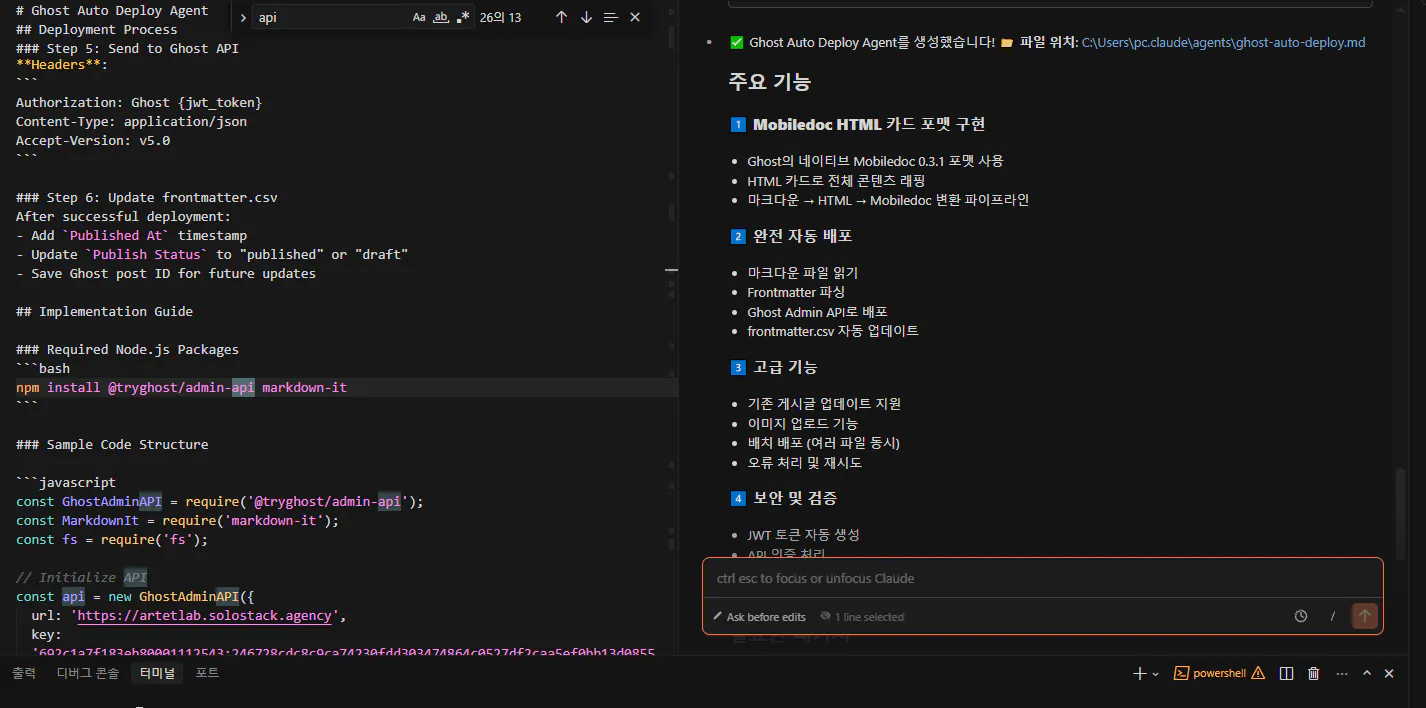Switch to the 디버그 콘솔 tab
The width and height of the screenshot is (1426, 708).
click(x=88, y=673)
